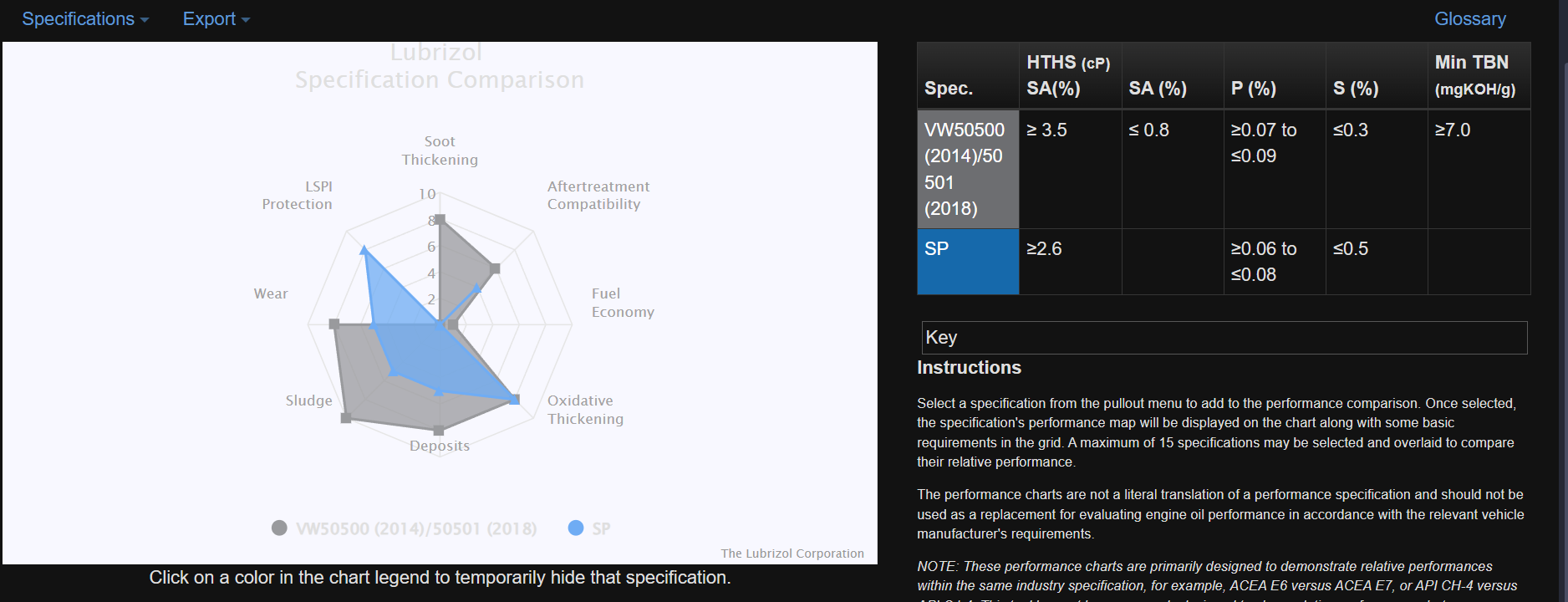Open the Glossary link
The image size is (1568, 602).
coord(1469,18)
